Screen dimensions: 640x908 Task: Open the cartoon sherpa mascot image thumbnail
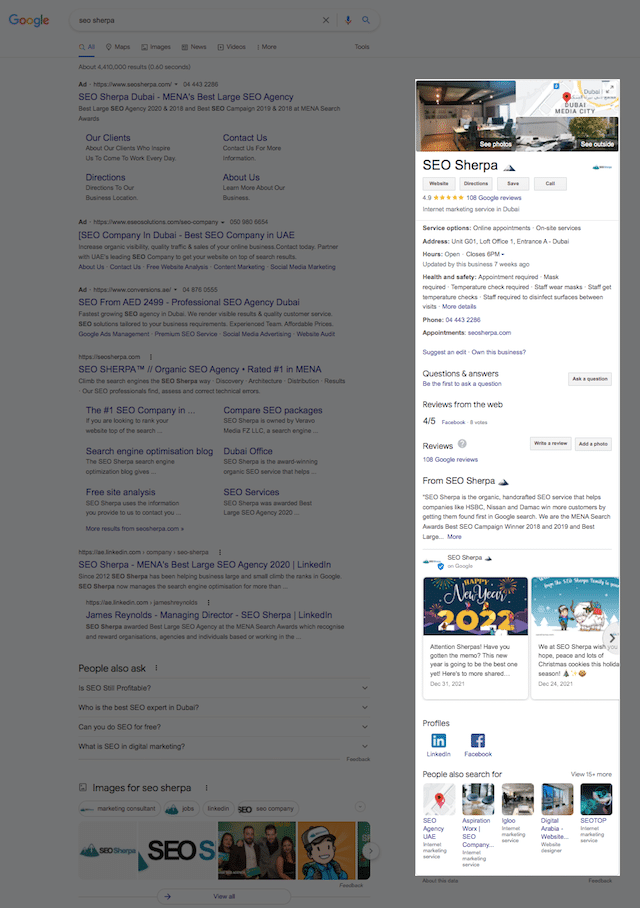[326, 850]
